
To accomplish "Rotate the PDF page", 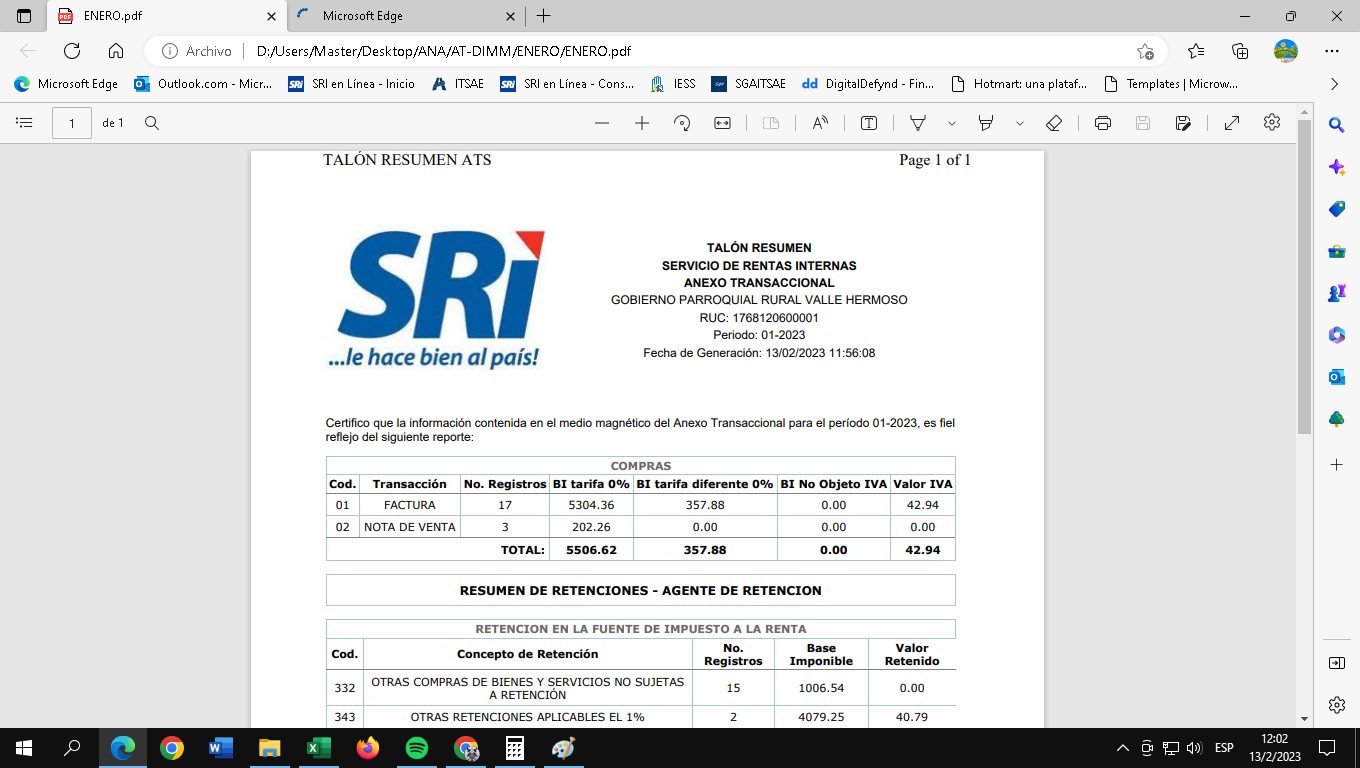I will [x=682, y=123].
